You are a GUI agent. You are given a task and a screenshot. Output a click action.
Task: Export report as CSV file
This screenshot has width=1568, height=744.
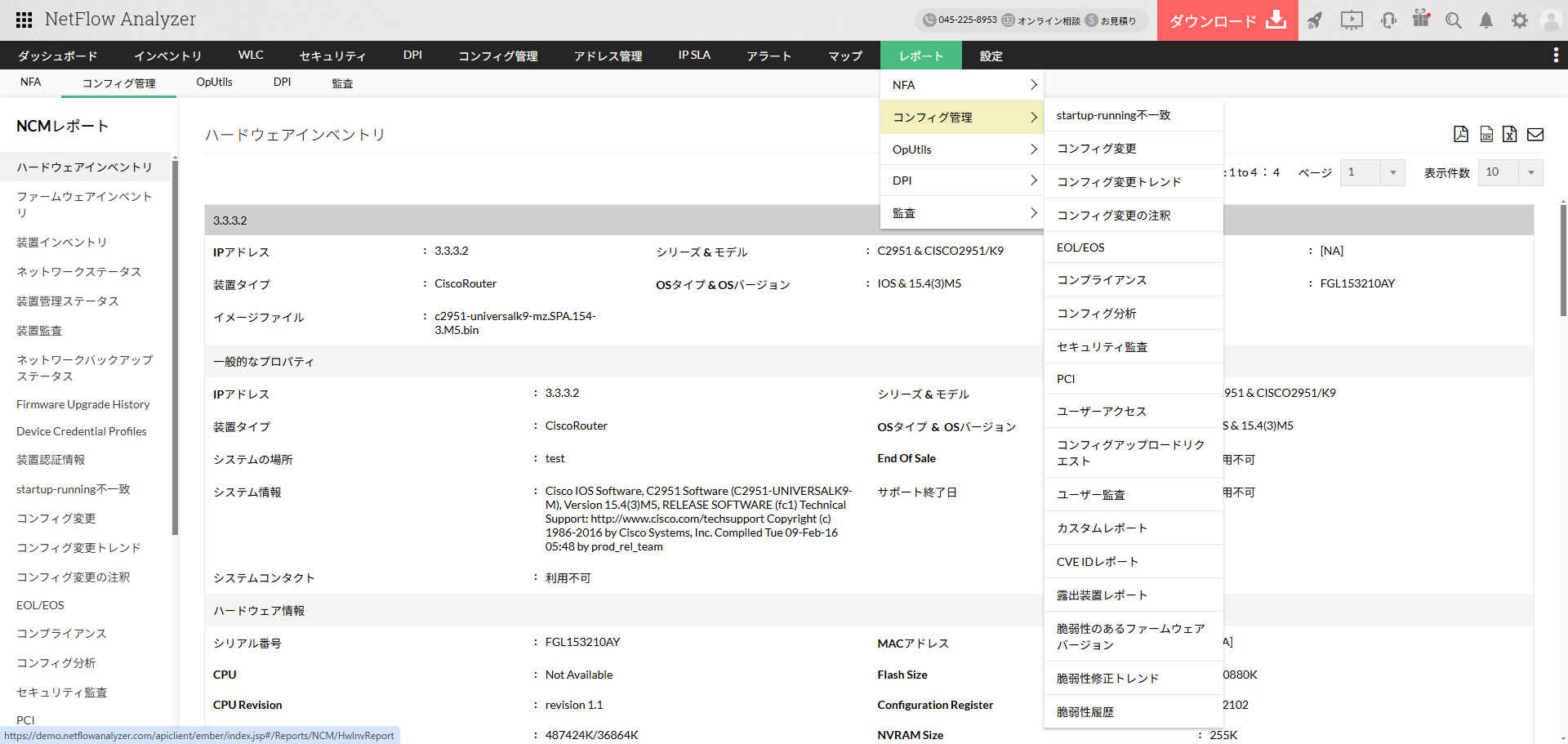point(1486,135)
